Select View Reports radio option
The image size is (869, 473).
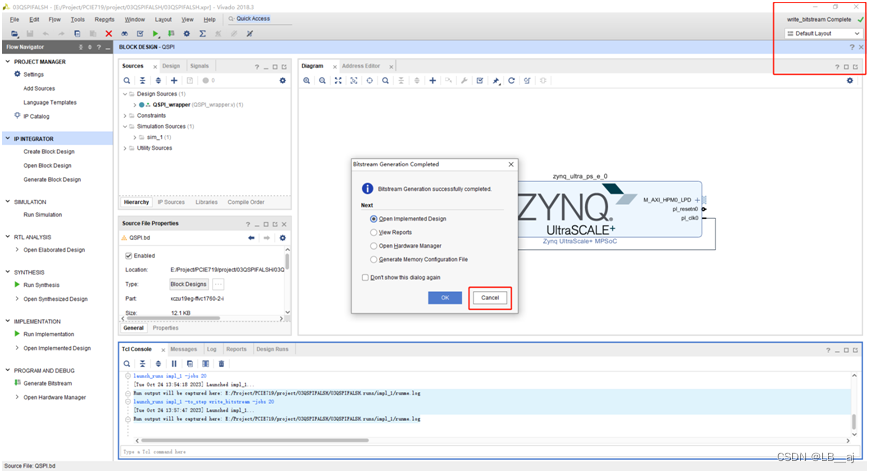(x=374, y=232)
